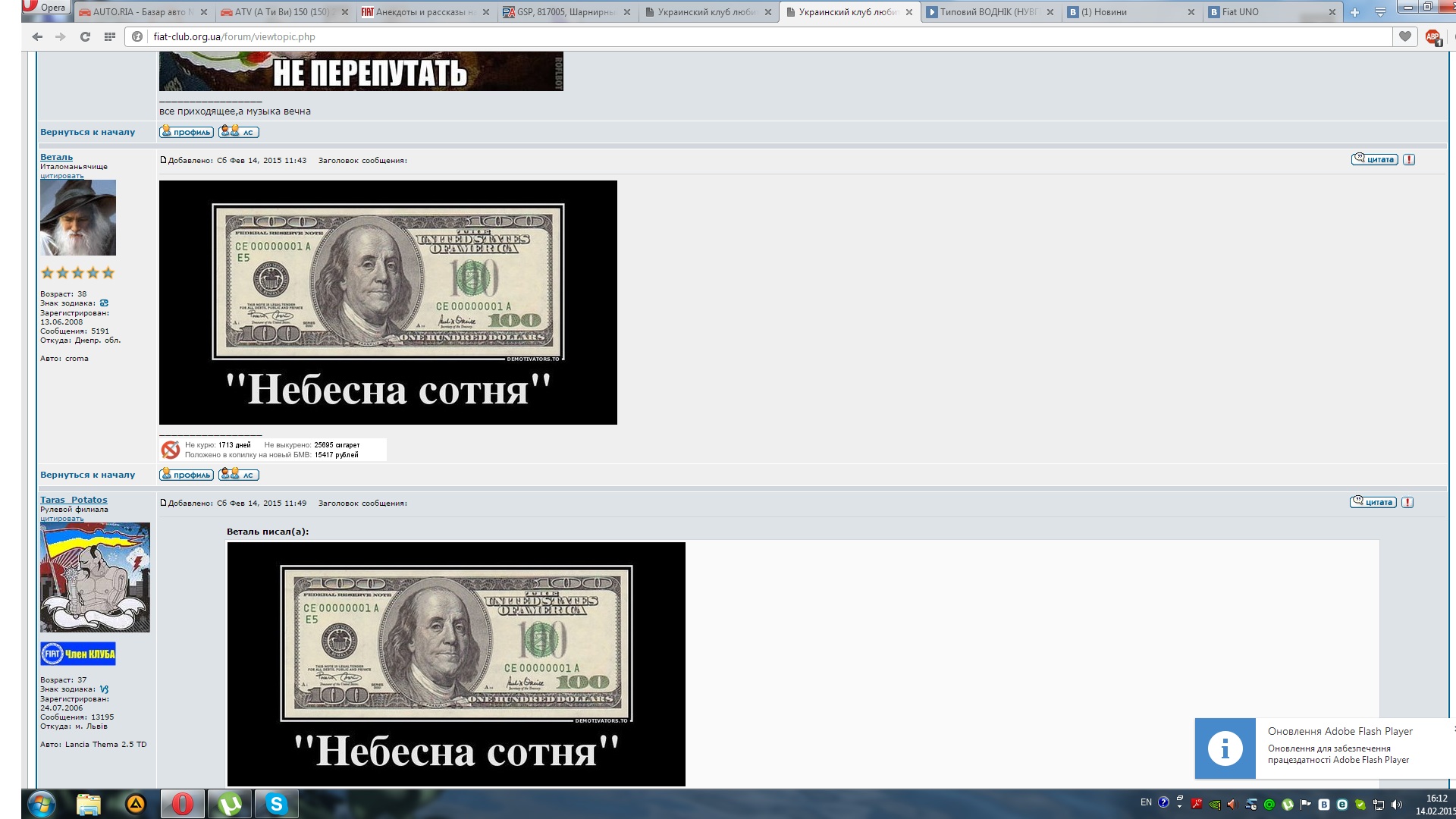Launch Skype from the taskbar
Image resolution: width=1456 pixels, height=819 pixels.
[276, 804]
